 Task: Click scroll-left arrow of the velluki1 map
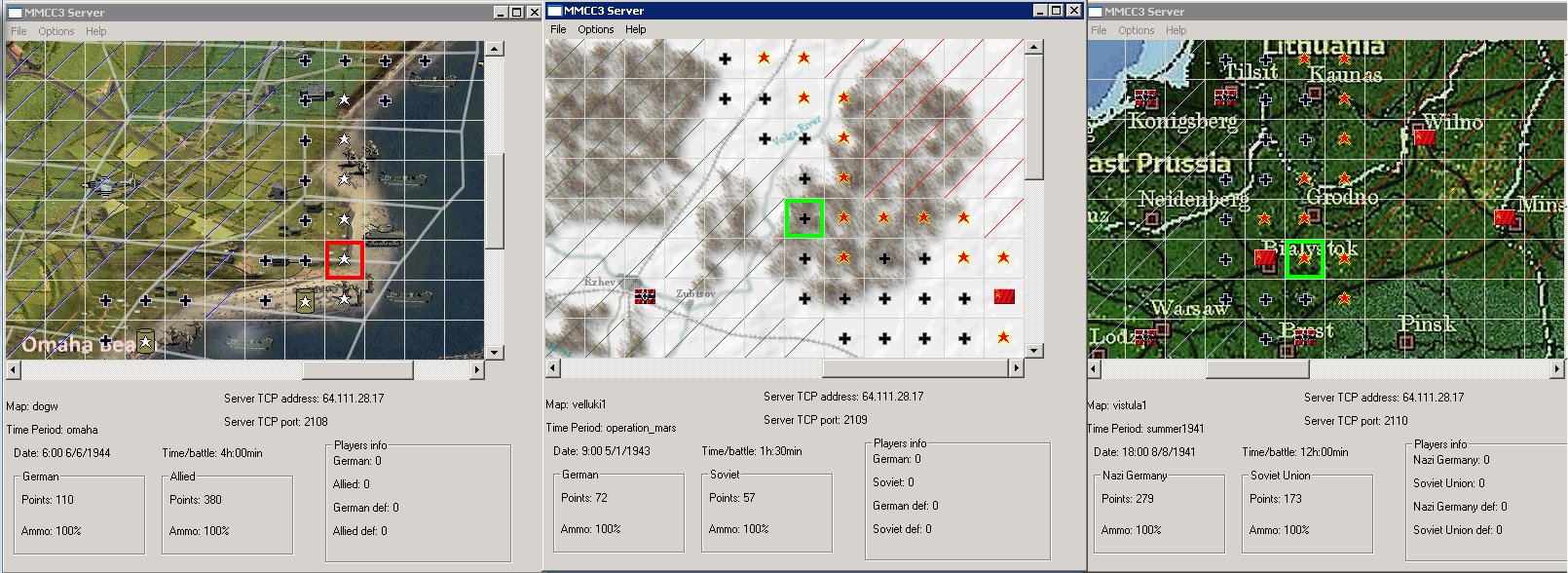pyautogui.click(x=553, y=368)
